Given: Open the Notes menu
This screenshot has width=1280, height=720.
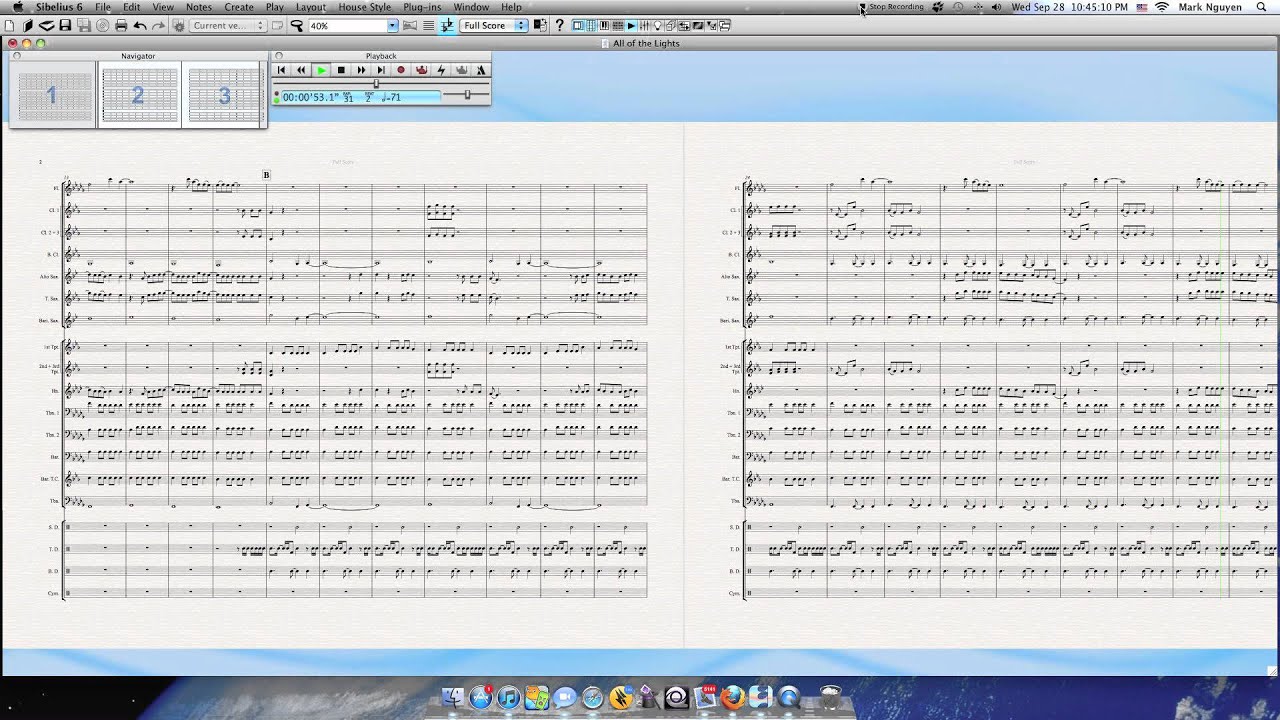Looking at the screenshot, I should coord(199,7).
